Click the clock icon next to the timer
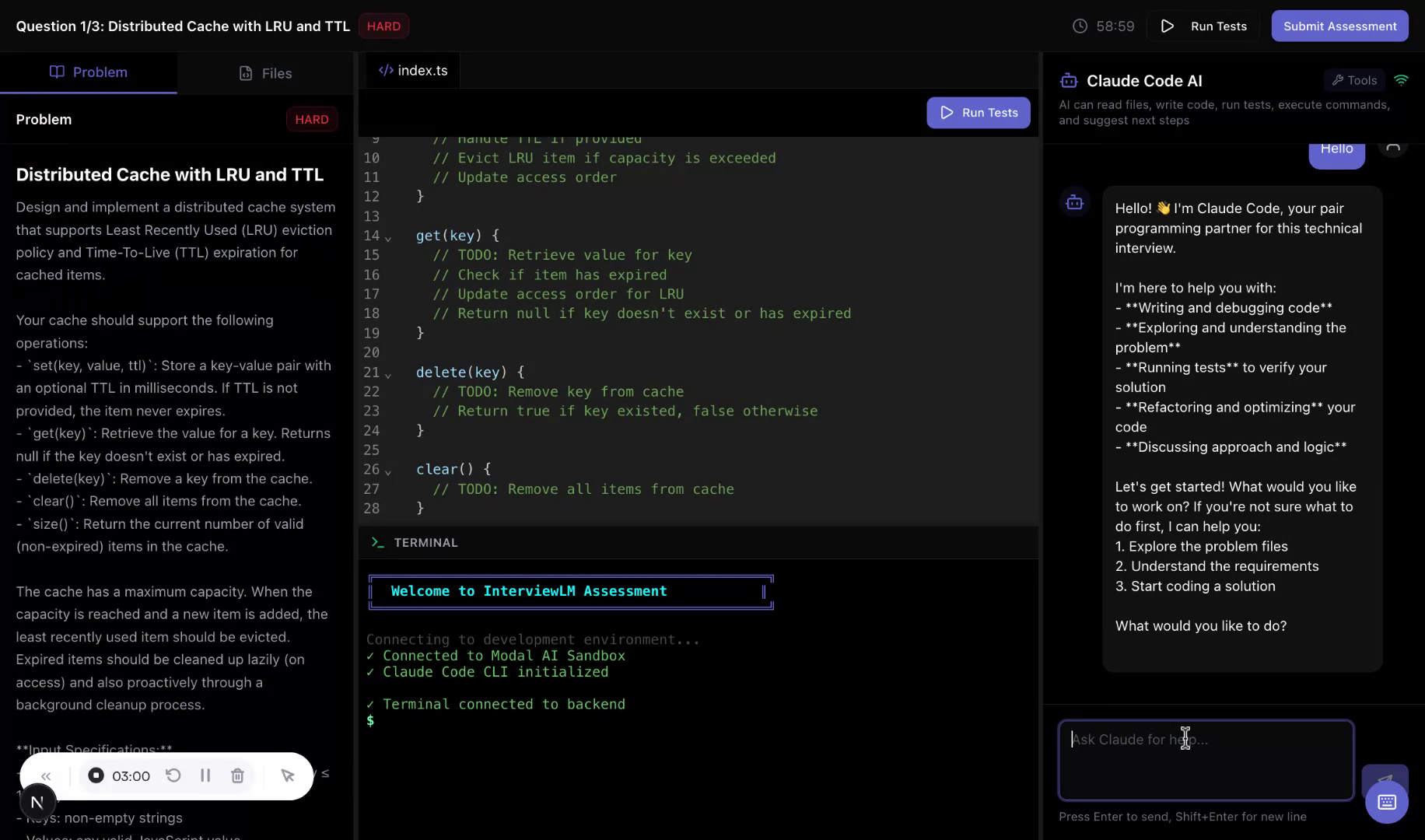This screenshot has width=1425, height=840. (x=1080, y=26)
